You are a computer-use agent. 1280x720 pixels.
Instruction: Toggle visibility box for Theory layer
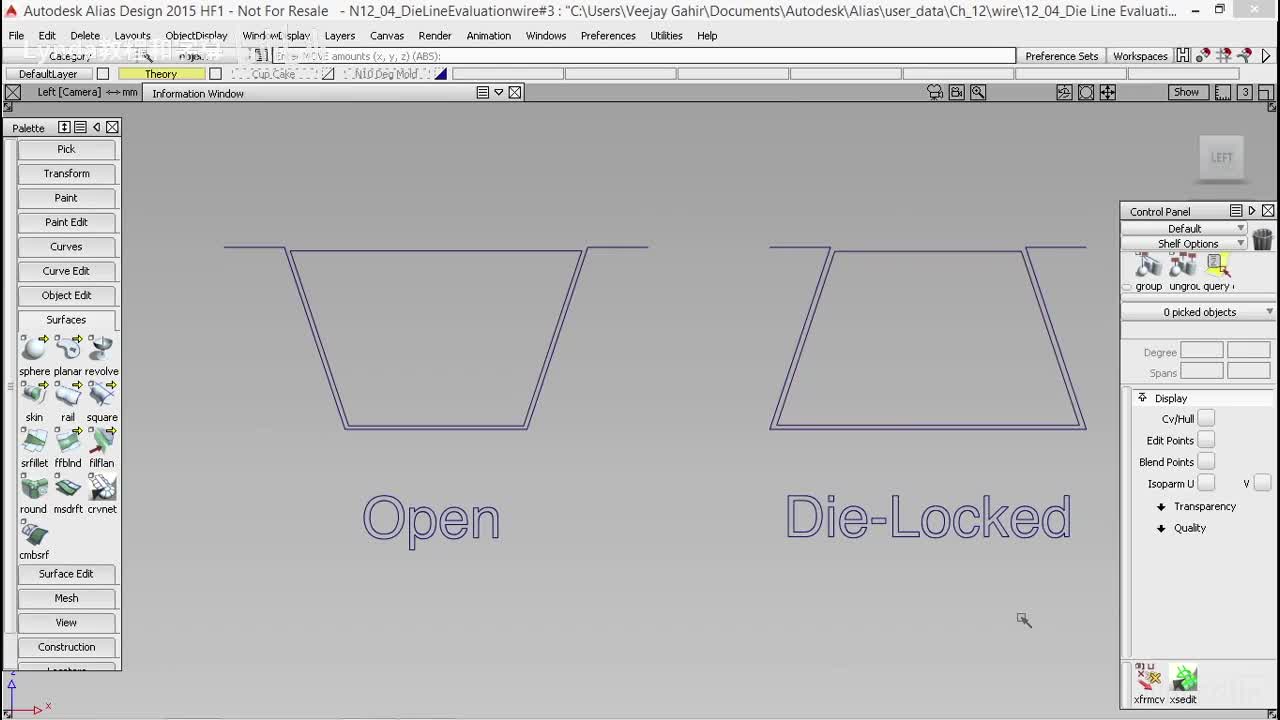click(x=215, y=74)
